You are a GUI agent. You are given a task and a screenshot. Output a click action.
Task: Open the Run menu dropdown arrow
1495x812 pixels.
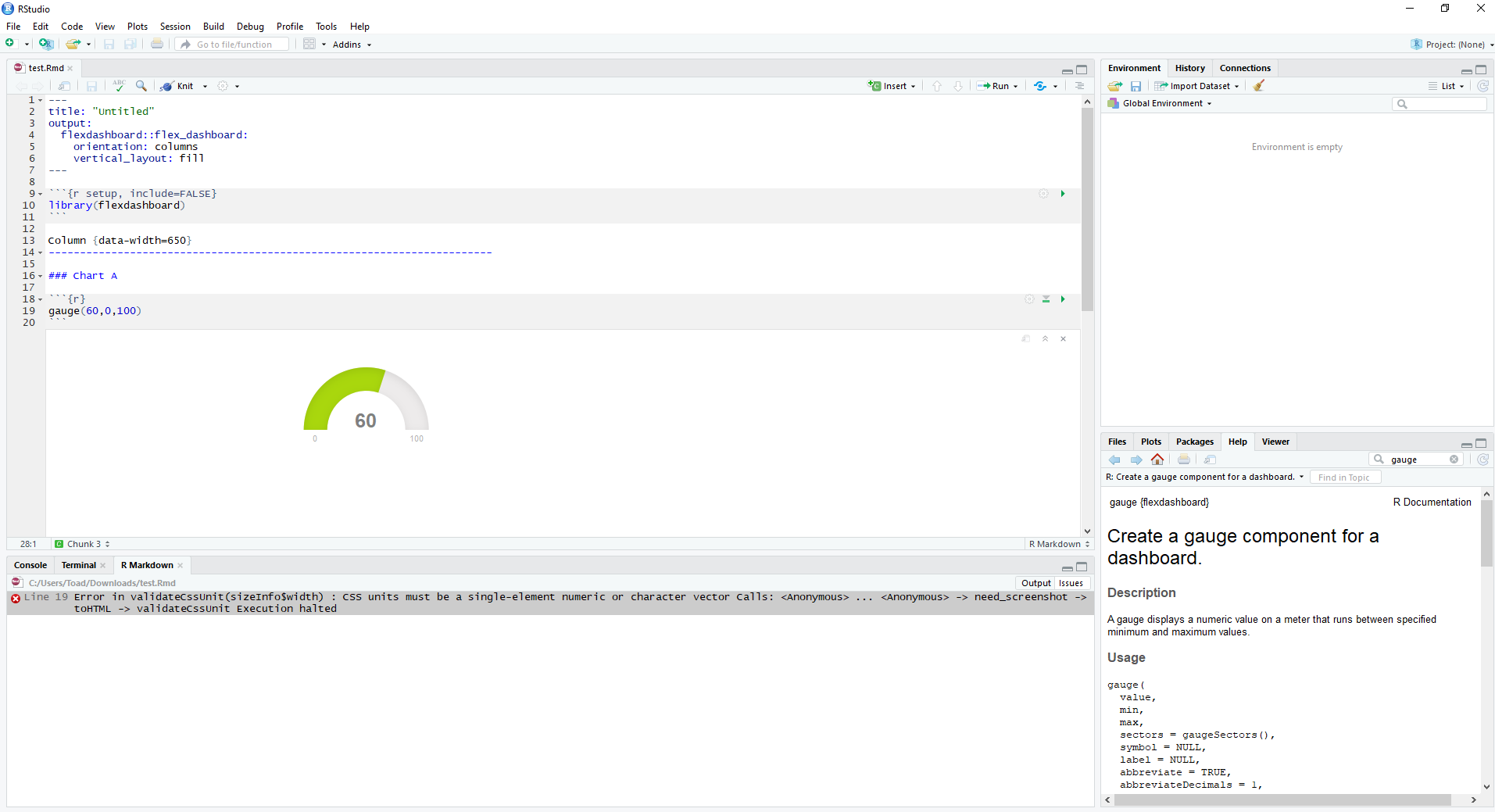pyautogui.click(x=1014, y=86)
